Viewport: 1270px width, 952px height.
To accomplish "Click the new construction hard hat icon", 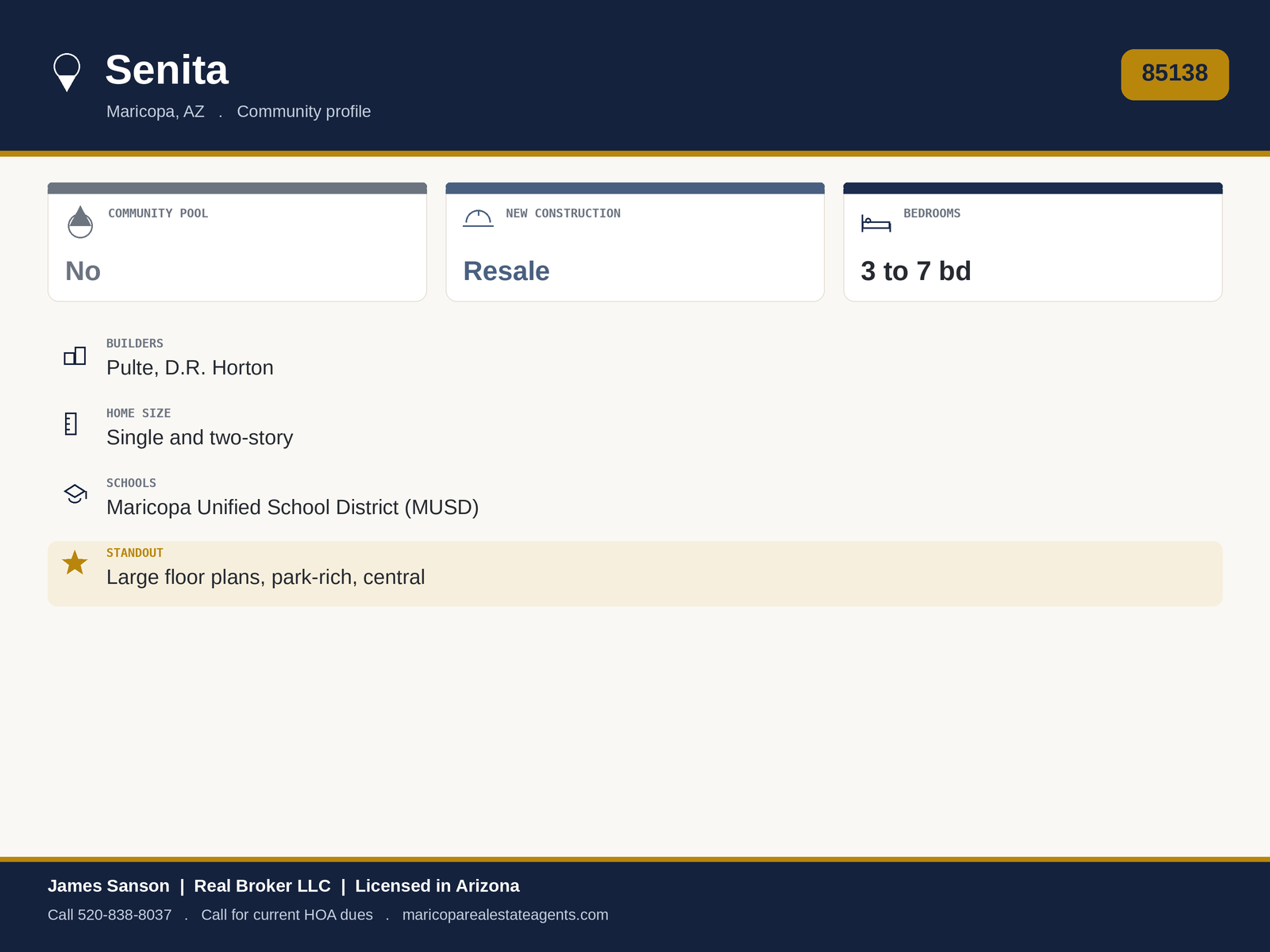I will 479,218.
